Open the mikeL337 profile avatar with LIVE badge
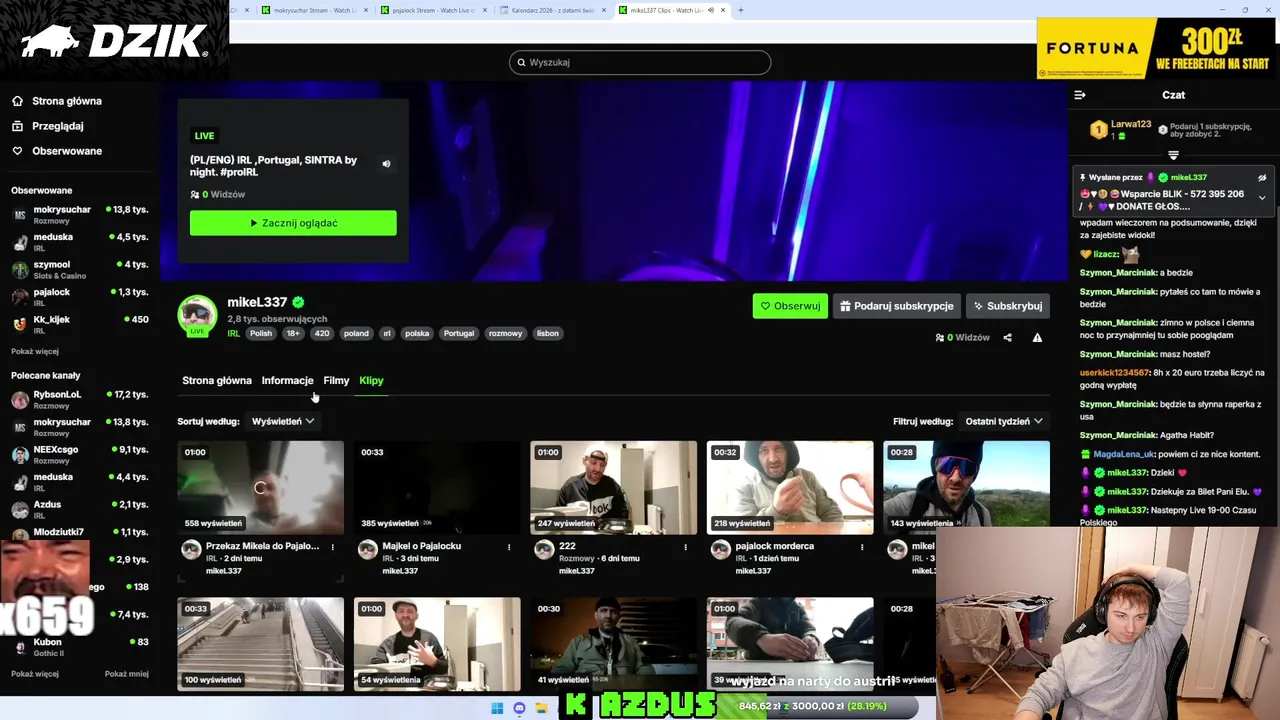Image resolution: width=1280 pixels, height=720 pixels. pyautogui.click(x=197, y=315)
